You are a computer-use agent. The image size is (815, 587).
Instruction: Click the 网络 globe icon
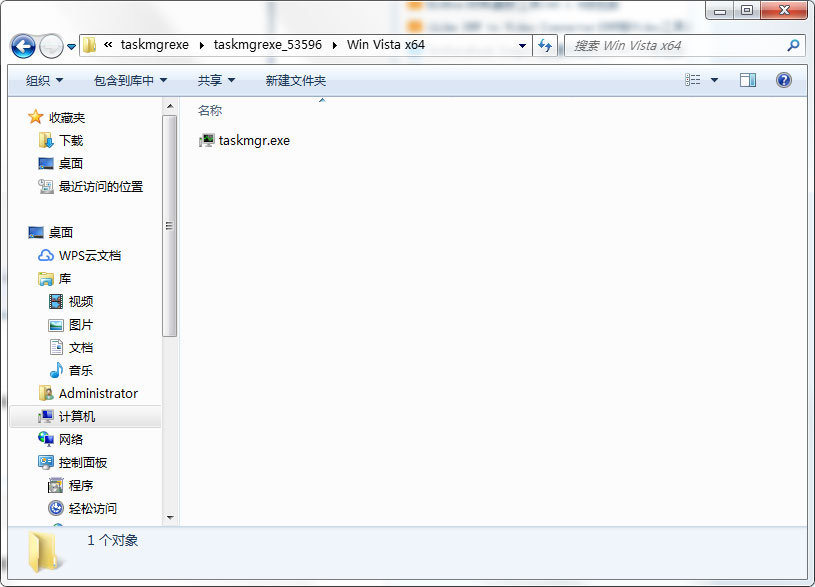coord(46,439)
